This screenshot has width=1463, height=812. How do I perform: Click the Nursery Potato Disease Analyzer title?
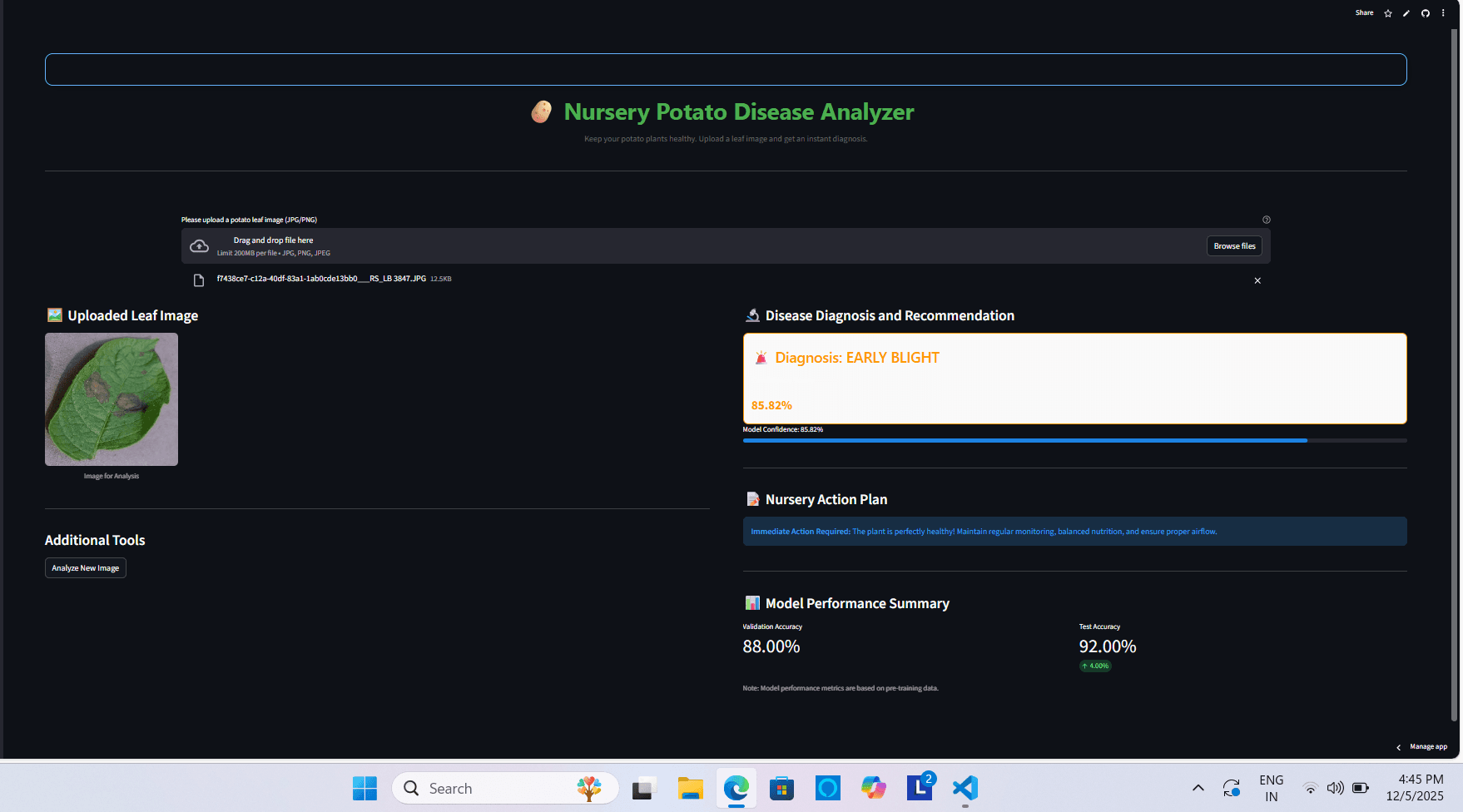pos(739,111)
